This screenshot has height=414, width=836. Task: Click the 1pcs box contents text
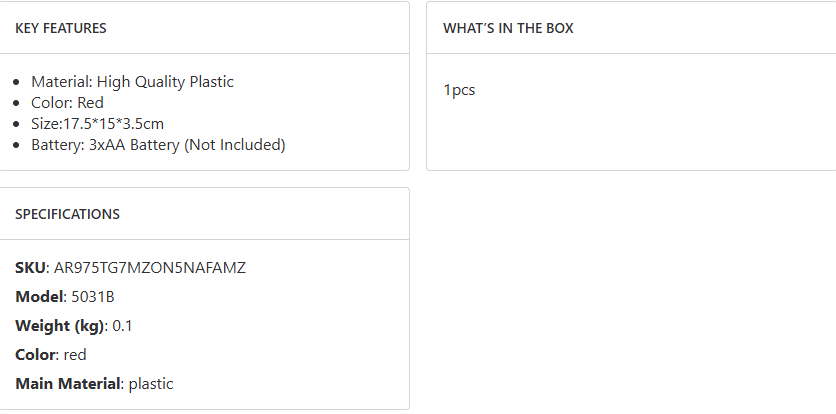(x=459, y=90)
